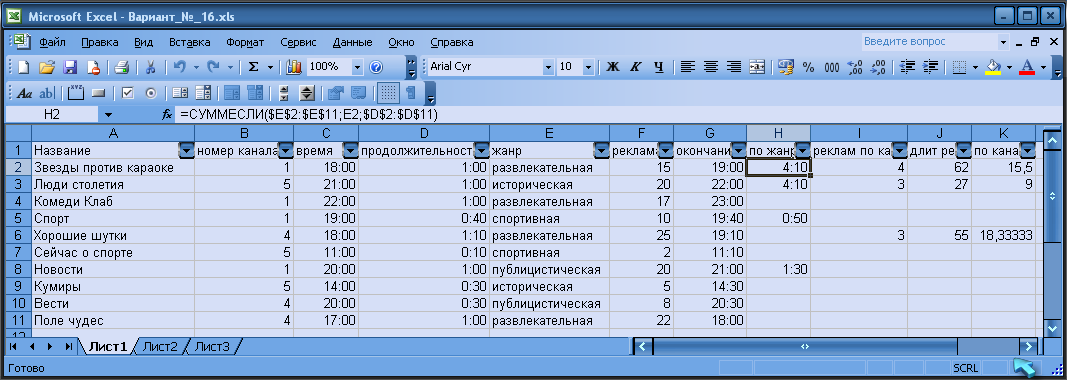Select the Combo Box form control
This screenshot has width=1067, height=380.
click(x=202, y=93)
